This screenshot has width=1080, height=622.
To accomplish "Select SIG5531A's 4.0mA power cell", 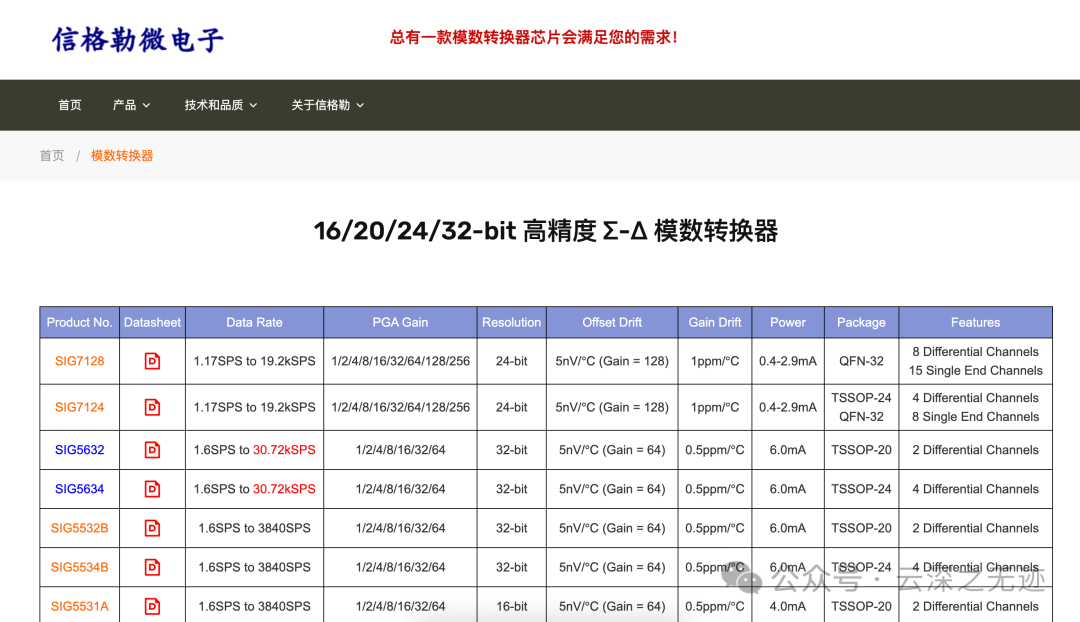I will pyautogui.click(x=788, y=606).
